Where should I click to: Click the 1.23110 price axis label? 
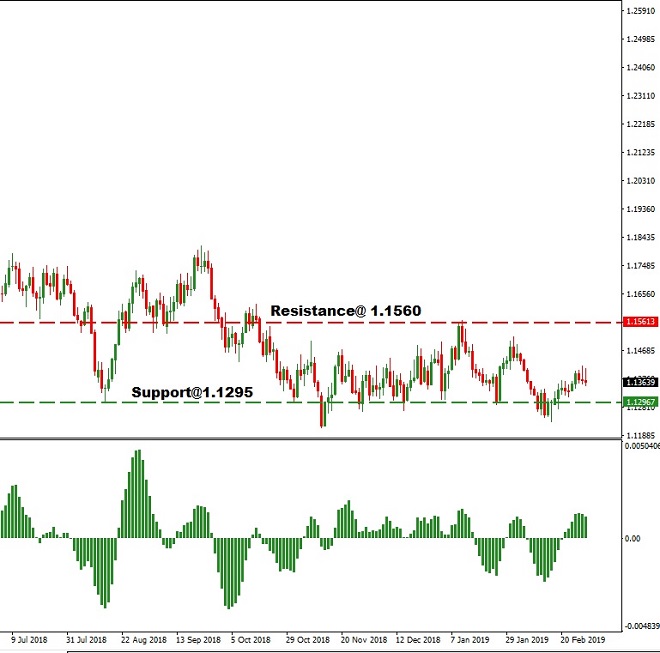tap(641, 96)
